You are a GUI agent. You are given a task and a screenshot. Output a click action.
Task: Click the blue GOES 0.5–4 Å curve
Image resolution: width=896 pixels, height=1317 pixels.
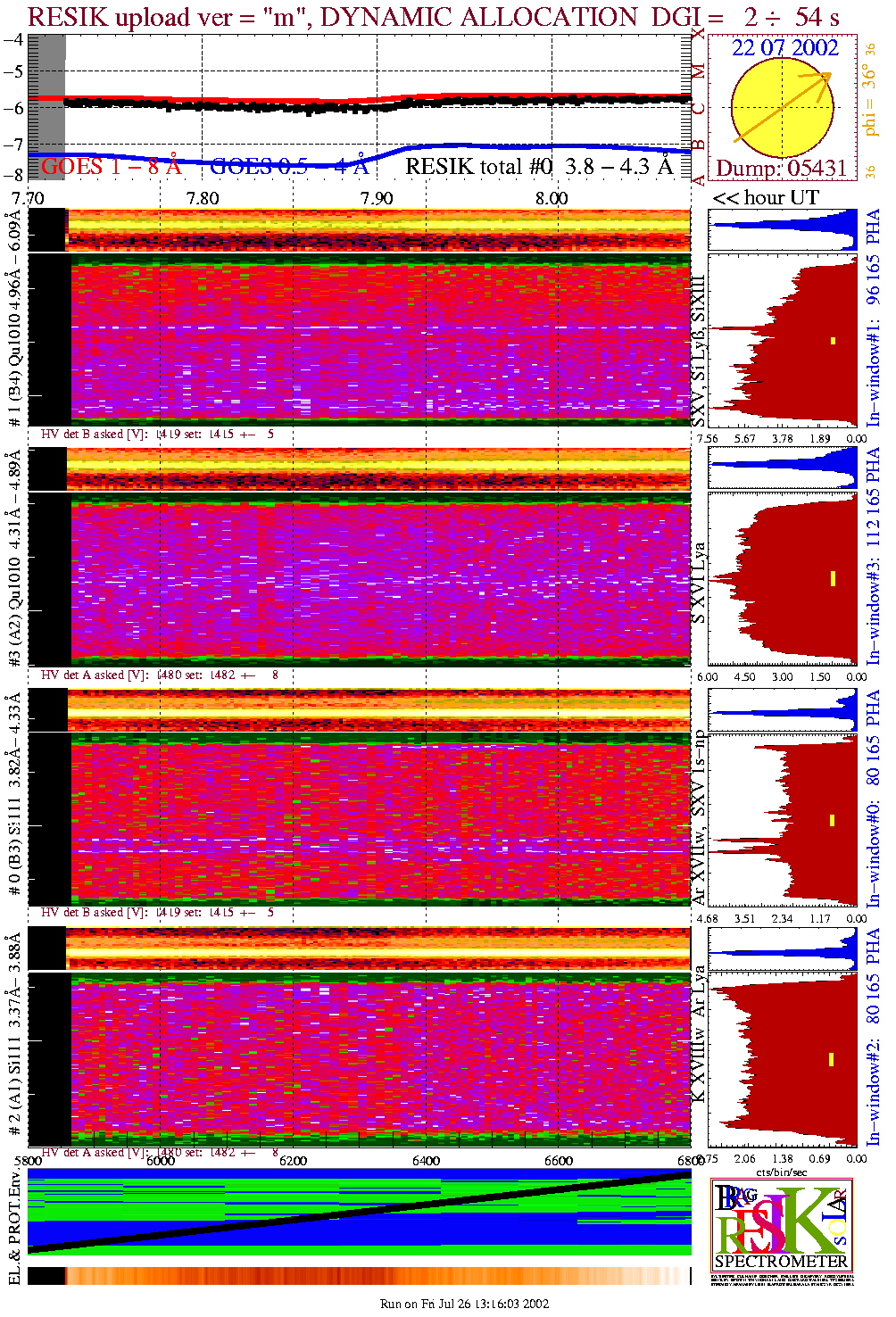pyautogui.click(x=360, y=157)
